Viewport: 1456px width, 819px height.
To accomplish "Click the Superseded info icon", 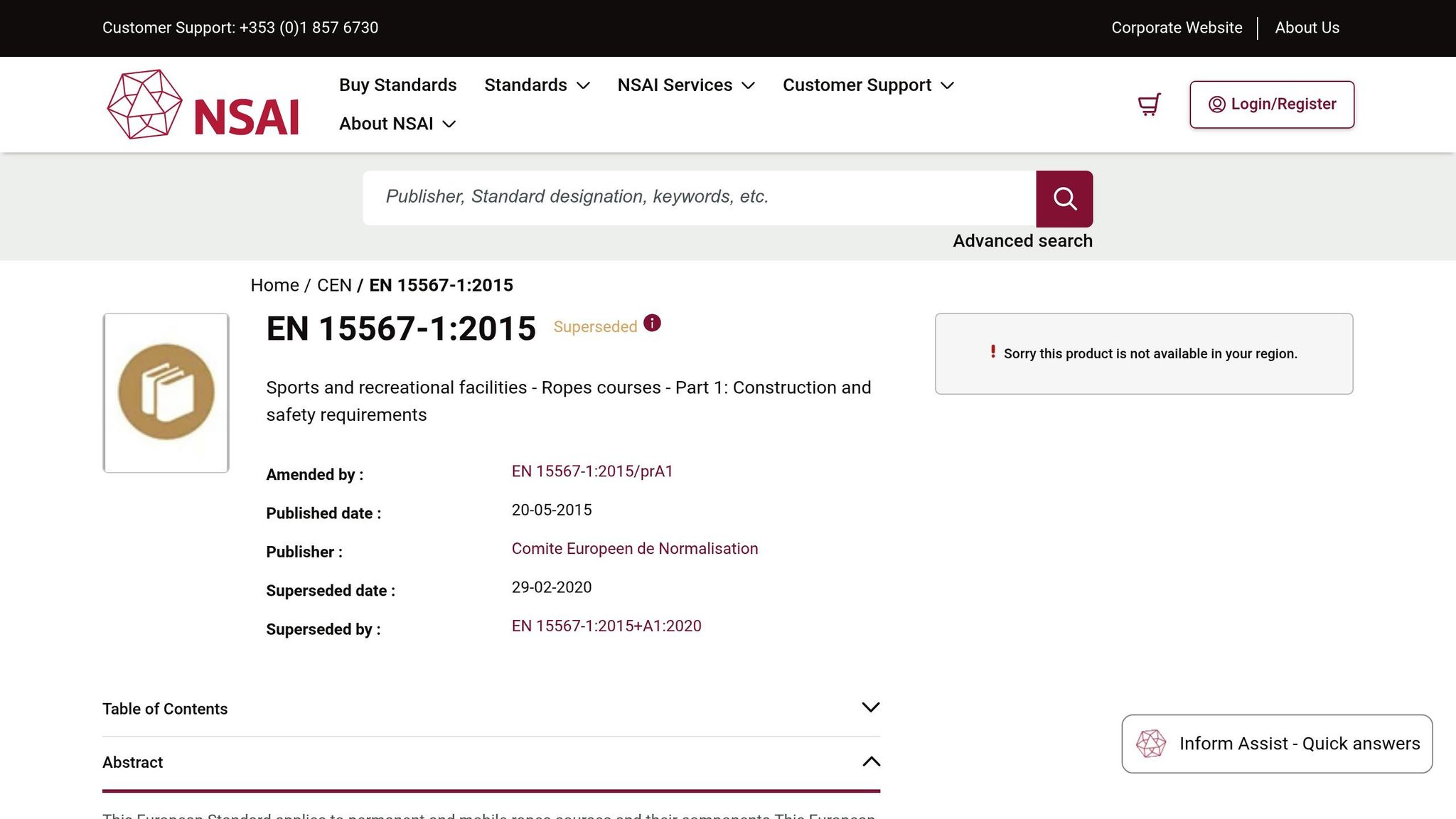I will click(652, 323).
